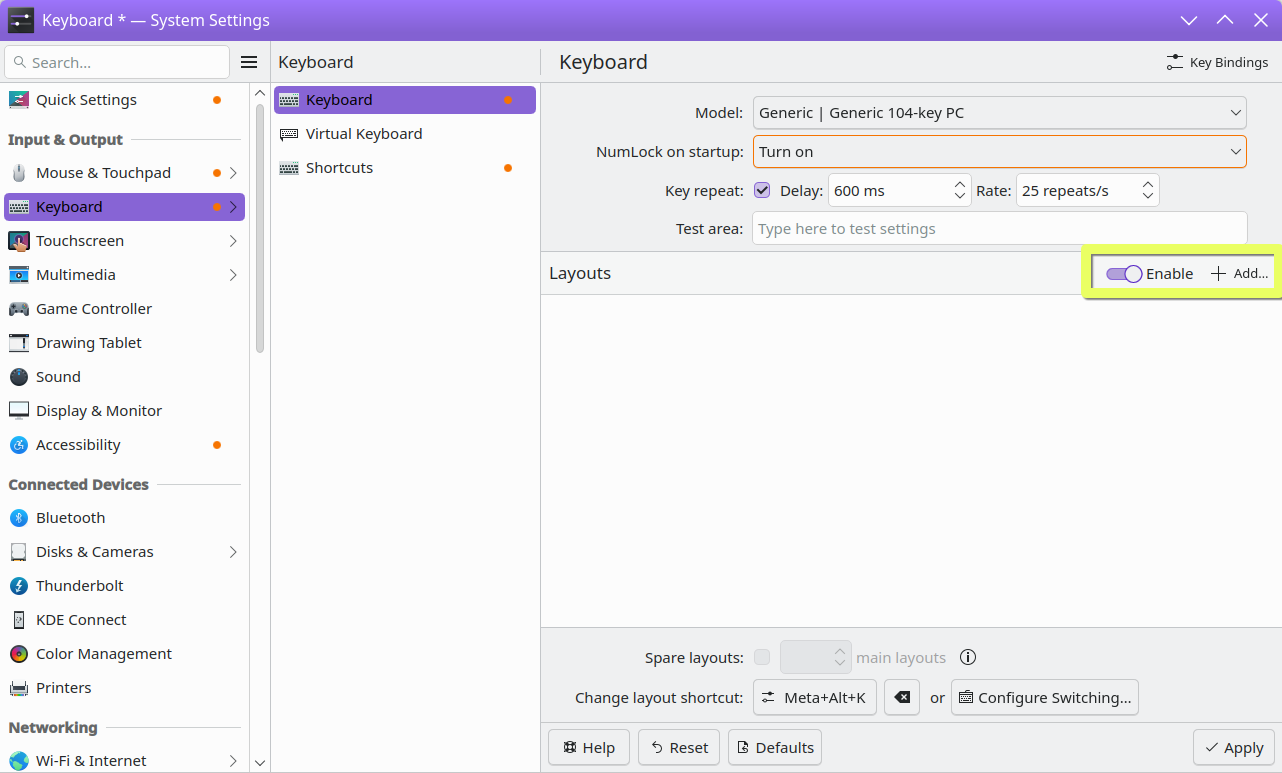The height and width of the screenshot is (773, 1282).
Task: Open Quick Settings page
Action: 125,100
